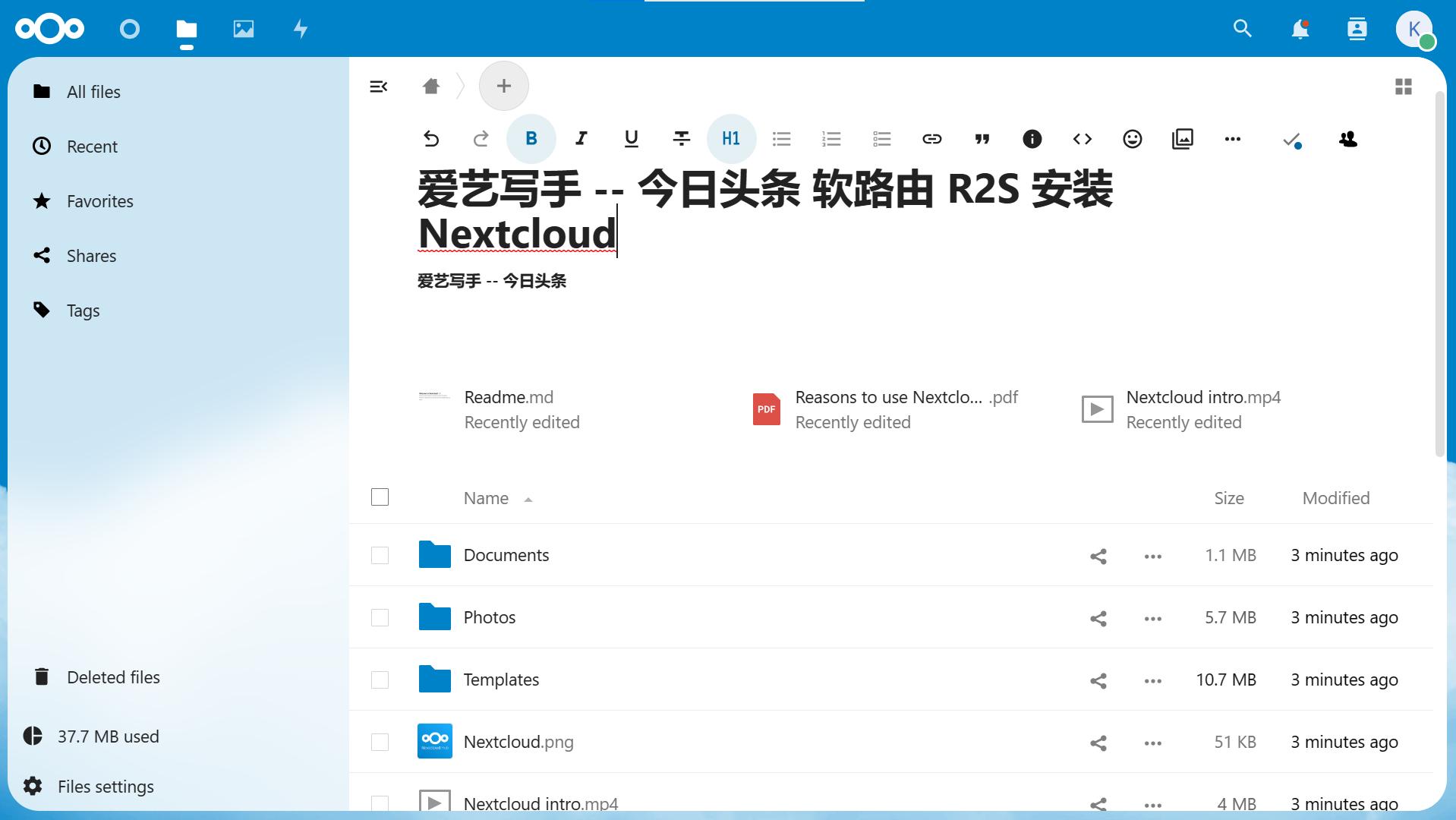
Task: Open the toolbar overflow menu
Action: pos(1232,139)
